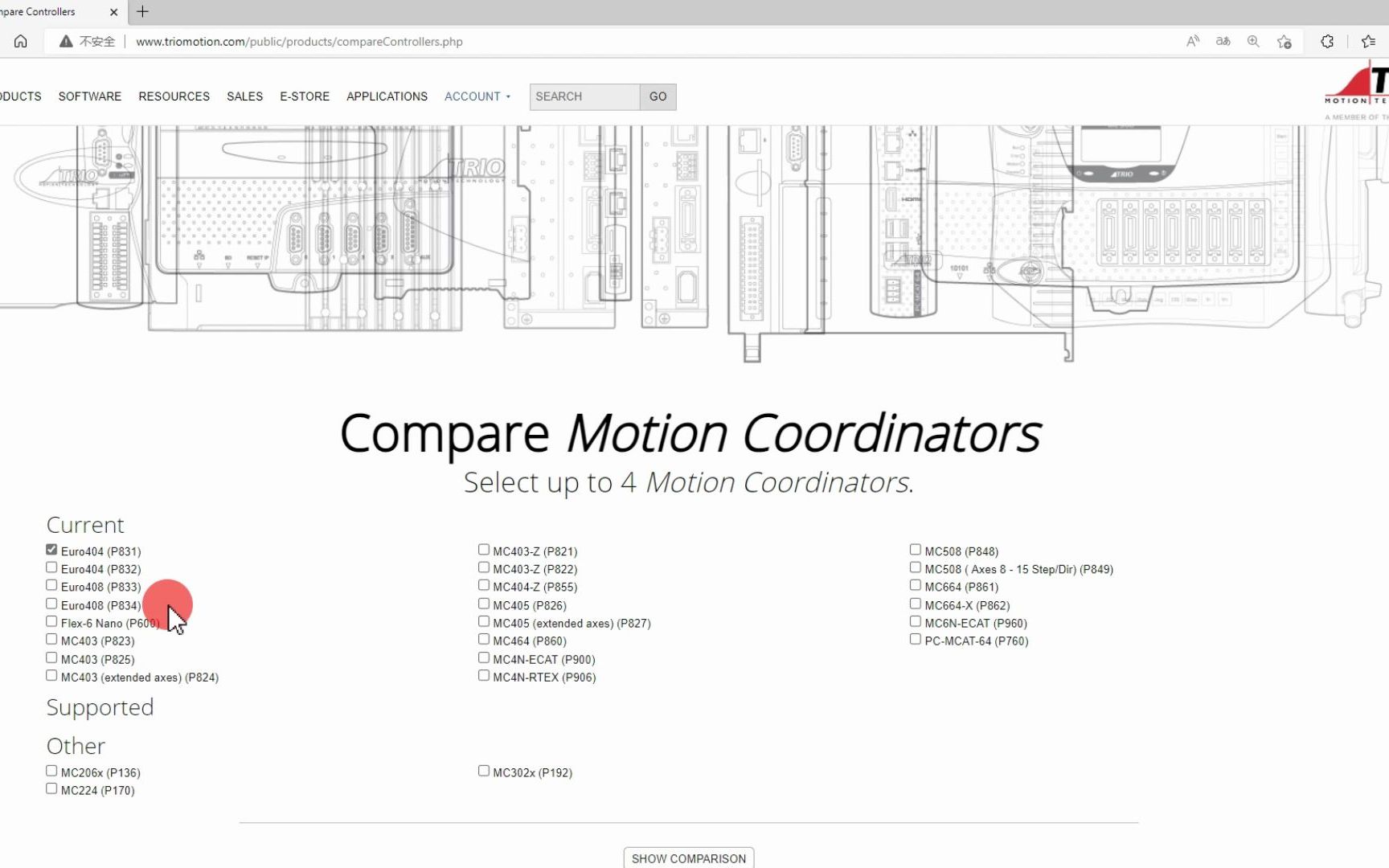Check the MC206x (P136) checkbox
The image size is (1389, 868).
pyautogui.click(x=51, y=771)
